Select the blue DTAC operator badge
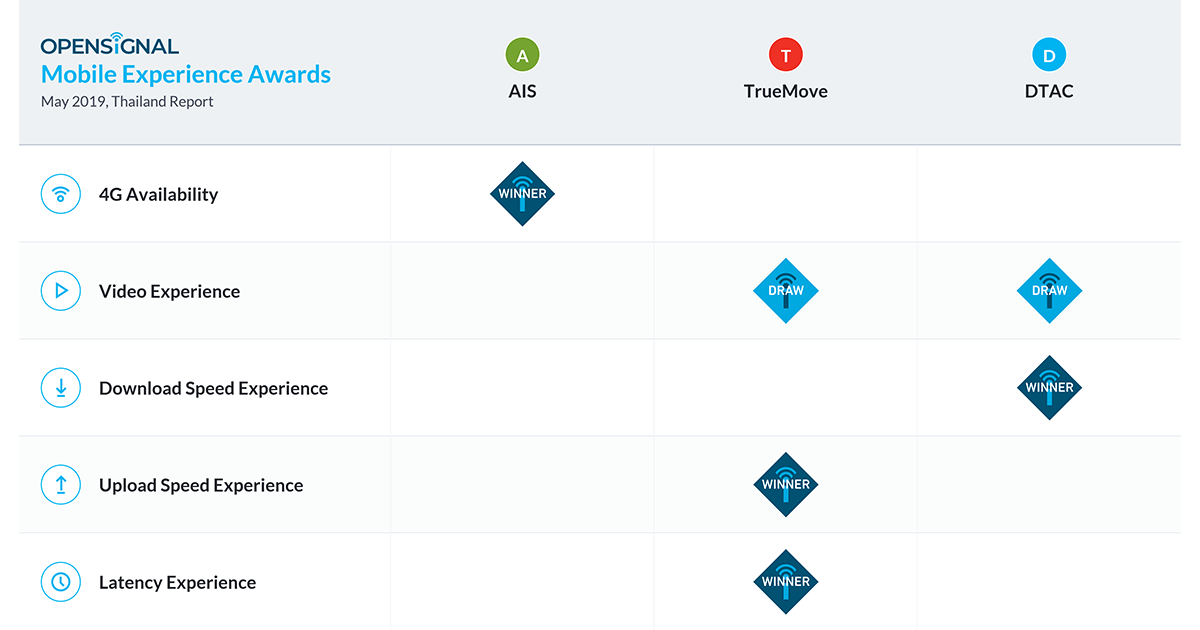 point(1049,56)
